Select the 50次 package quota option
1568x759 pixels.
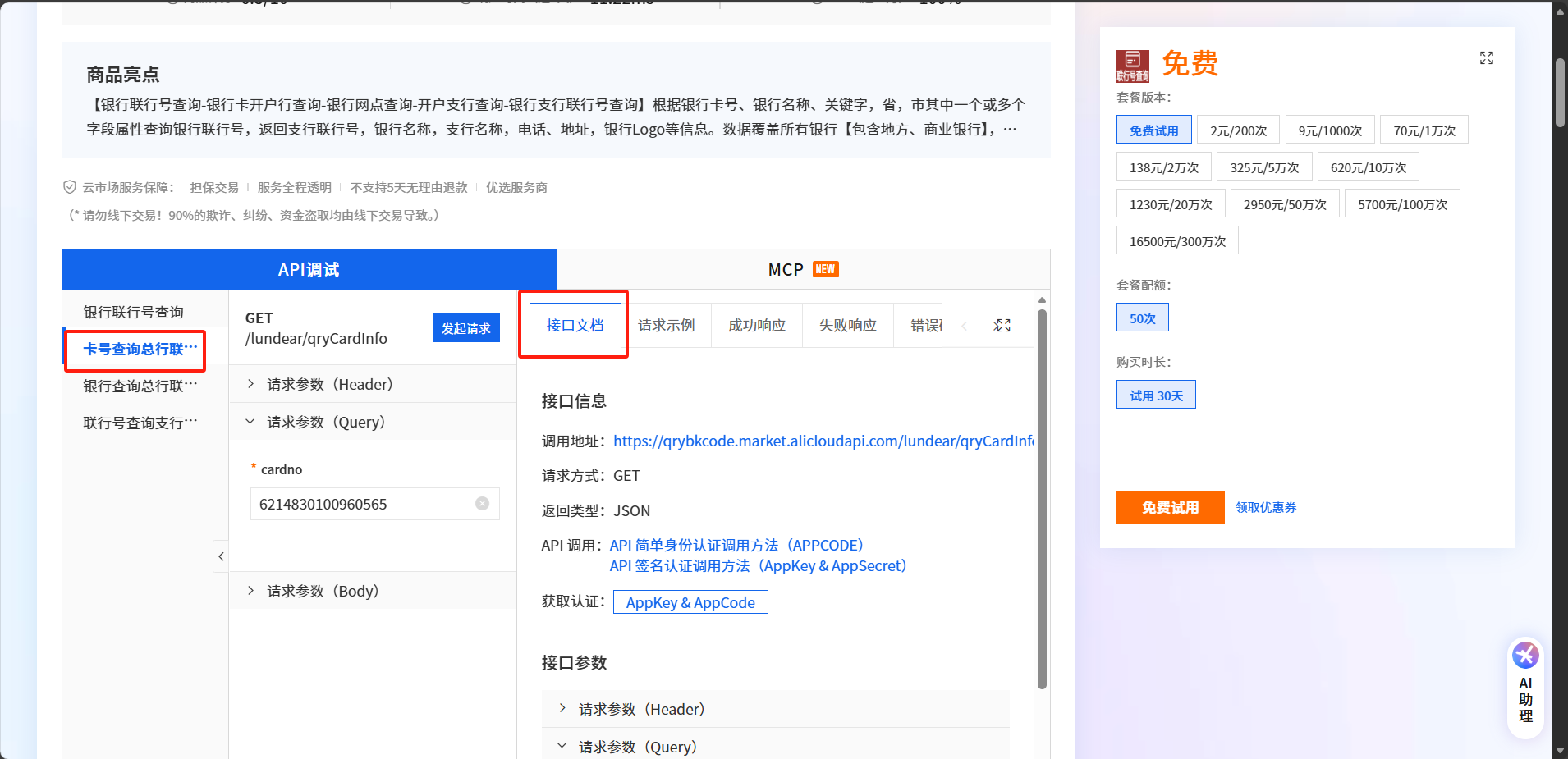click(x=1142, y=317)
